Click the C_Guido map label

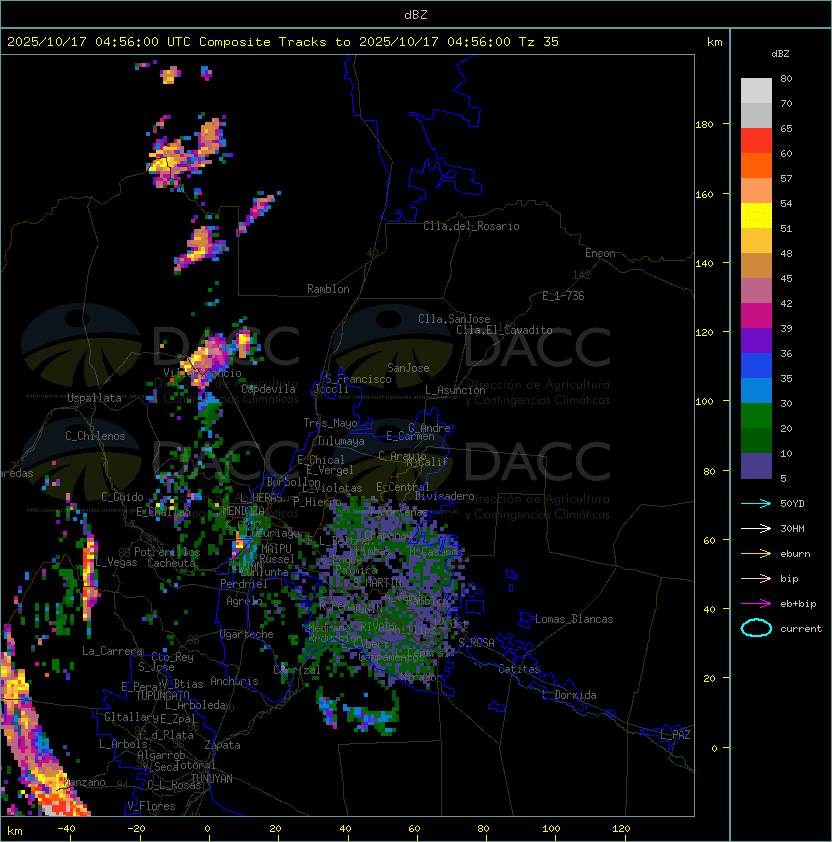pyautogui.click(x=122, y=497)
